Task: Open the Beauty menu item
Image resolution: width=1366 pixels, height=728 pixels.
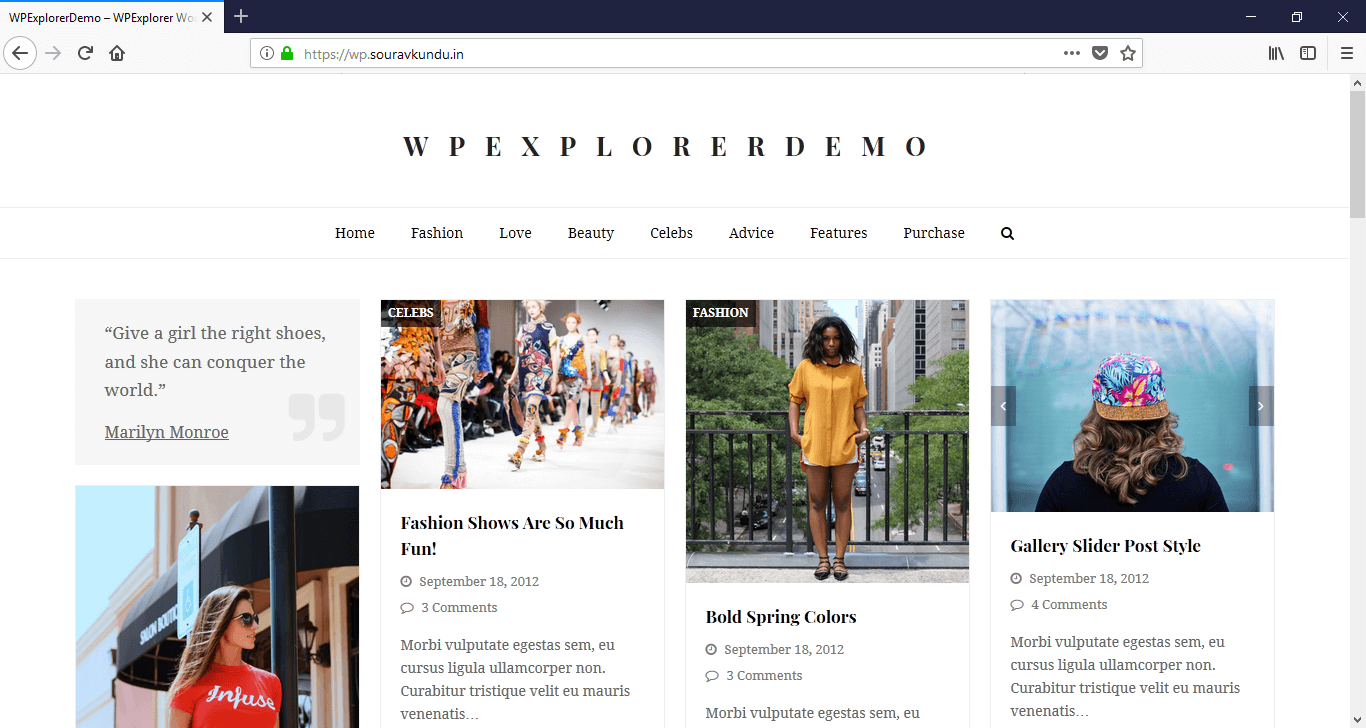Action: click(x=591, y=233)
